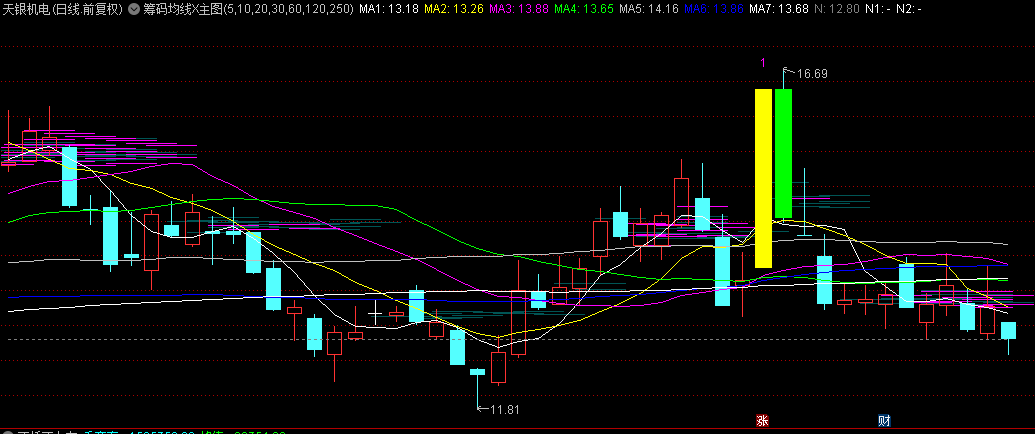Click the magenta MA3: 13.88 label
The height and width of the screenshot is (434, 1035).
[x=521, y=9]
